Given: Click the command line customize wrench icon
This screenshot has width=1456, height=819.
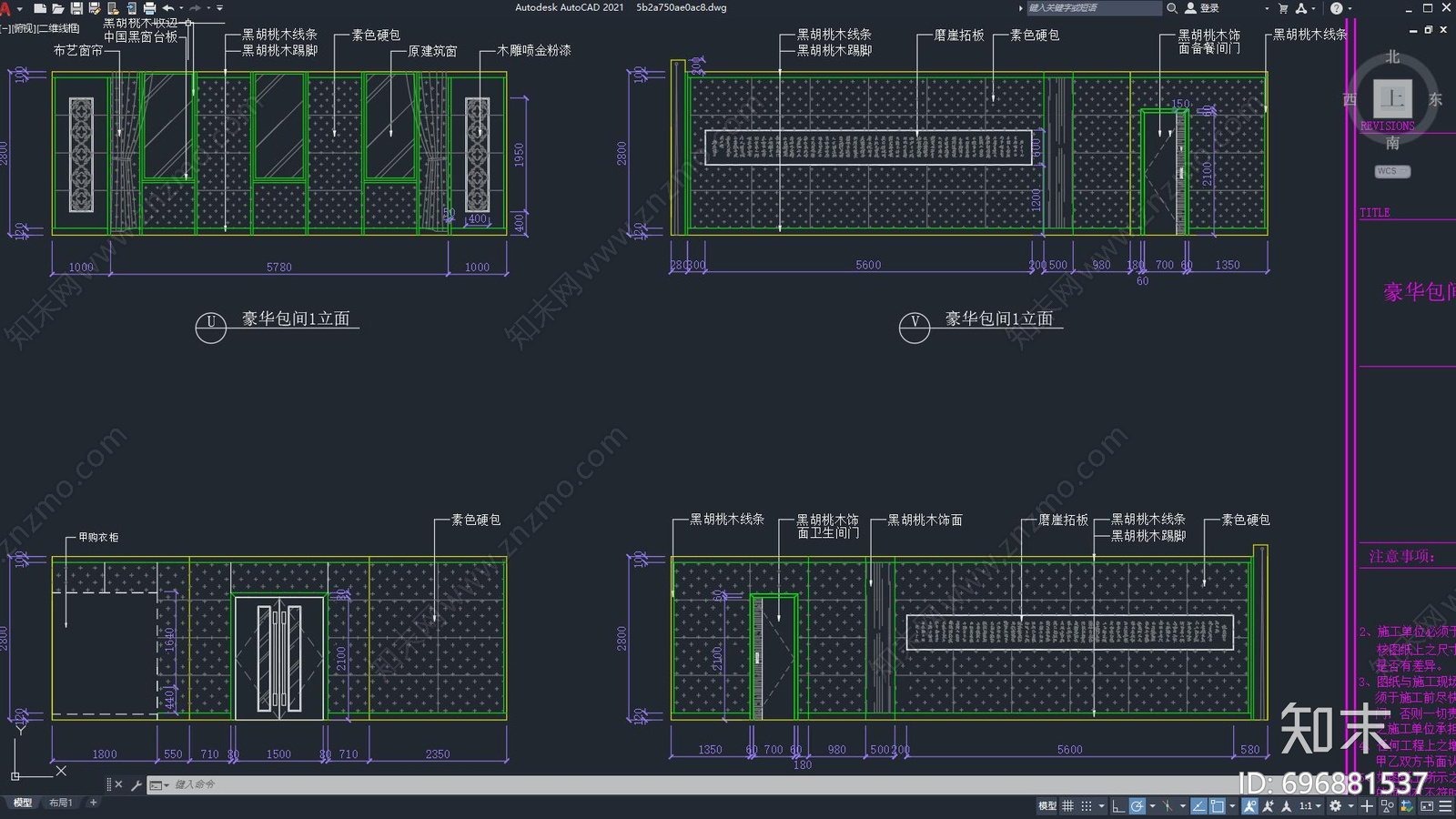Looking at the screenshot, I should tap(136, 784).
